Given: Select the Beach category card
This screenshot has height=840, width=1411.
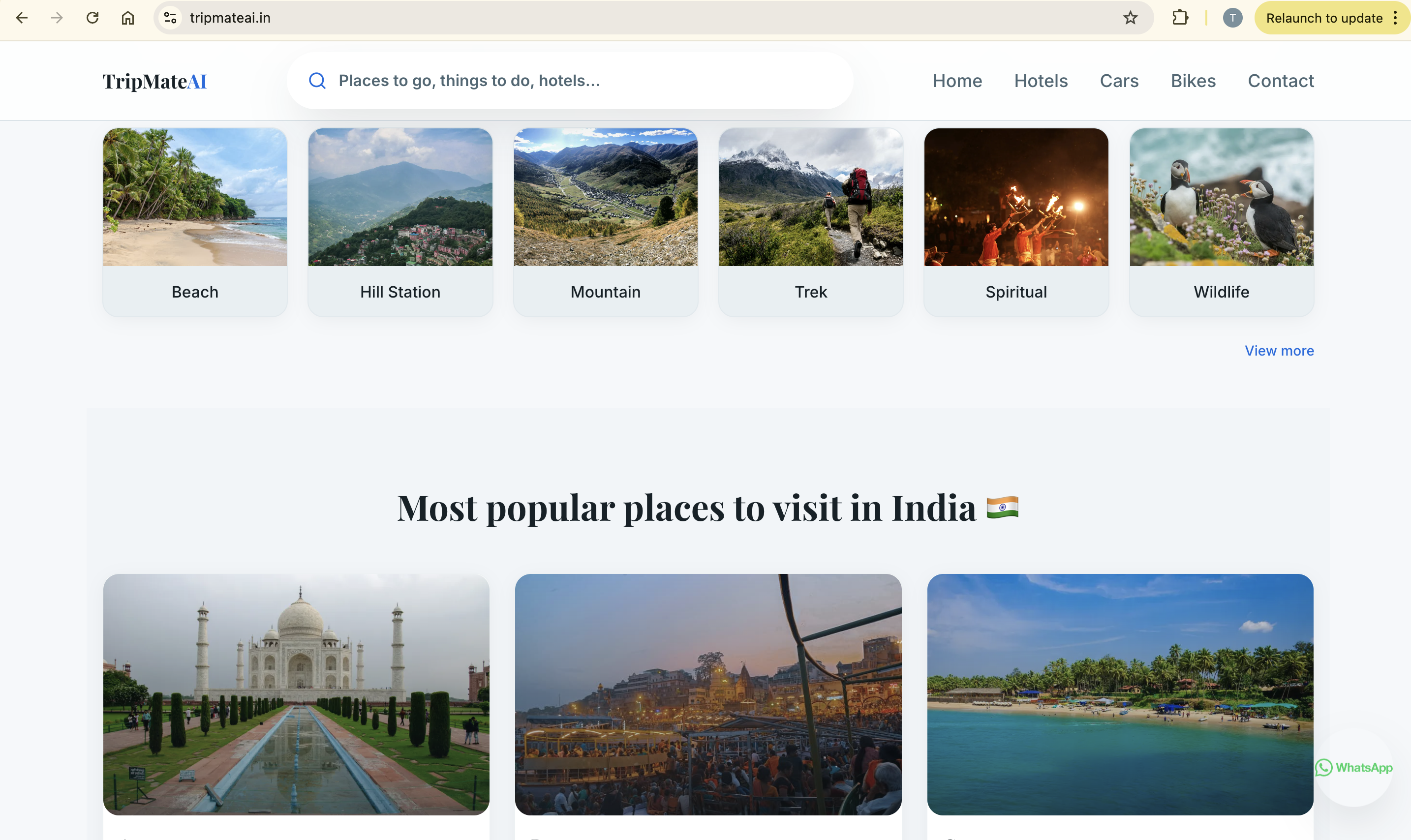Looking at the screenshot, I should coord(194,222).
